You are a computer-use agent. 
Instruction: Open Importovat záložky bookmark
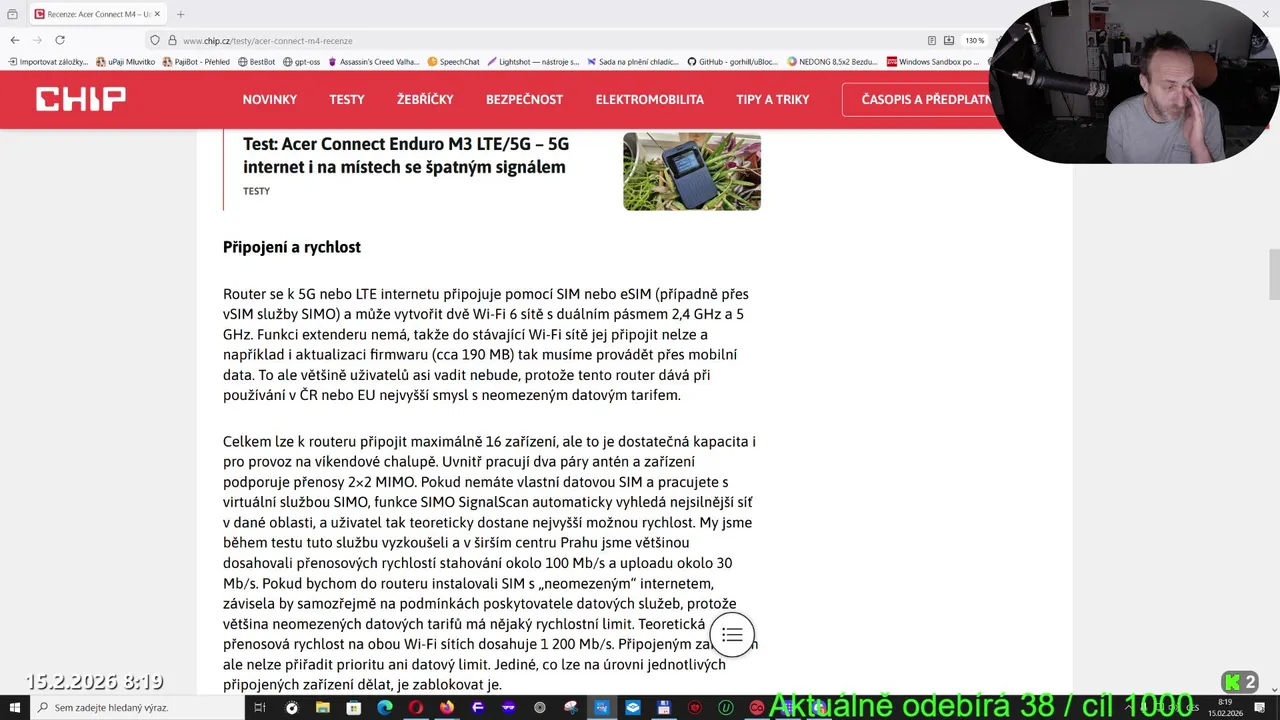[x=48, y=62]
